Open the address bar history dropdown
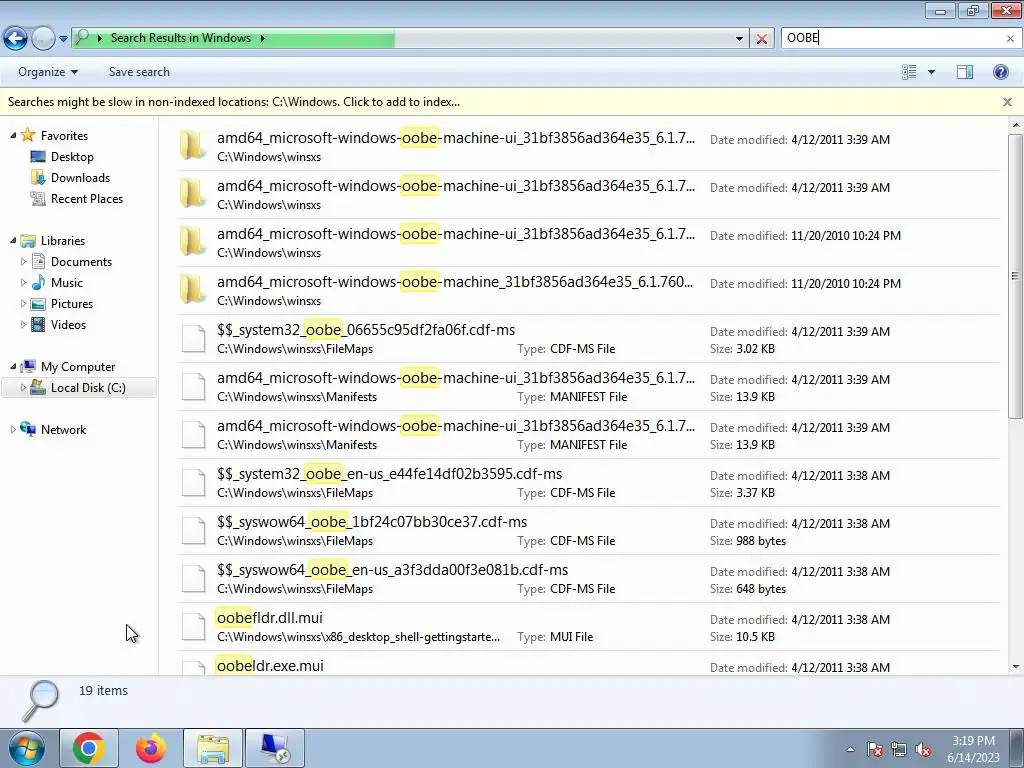 (739, 39)
